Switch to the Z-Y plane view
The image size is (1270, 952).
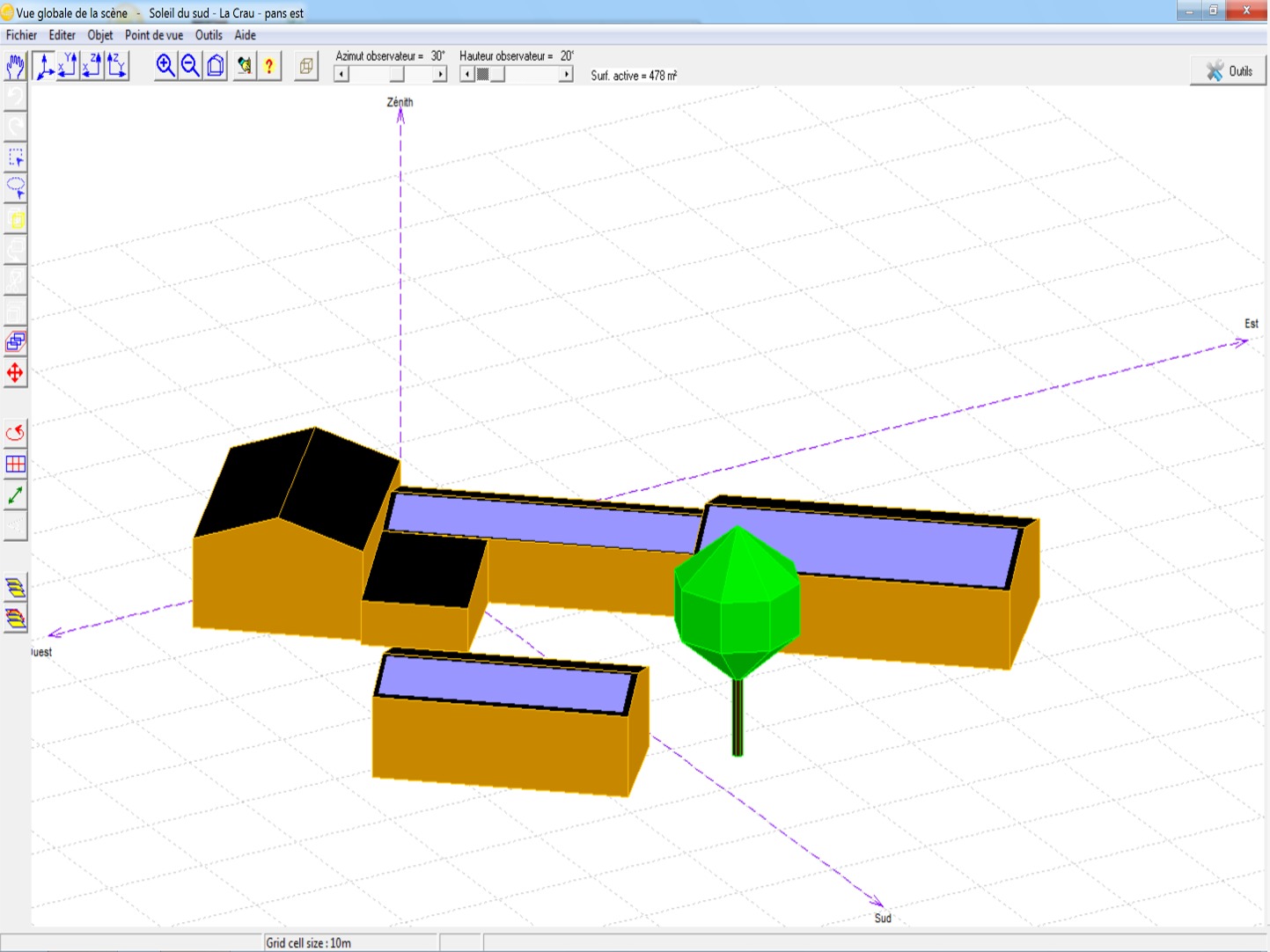pyautogui.click(x=116, y=66)
